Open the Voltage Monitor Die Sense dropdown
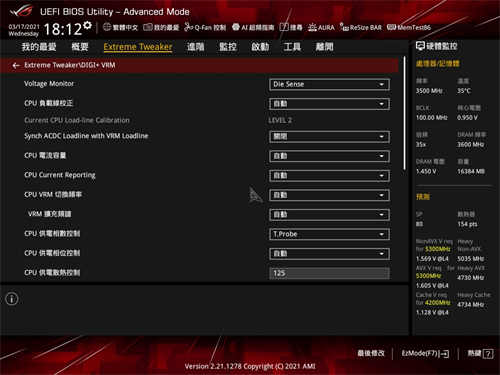This screenshot has height=375, width=500. point(329,84)
